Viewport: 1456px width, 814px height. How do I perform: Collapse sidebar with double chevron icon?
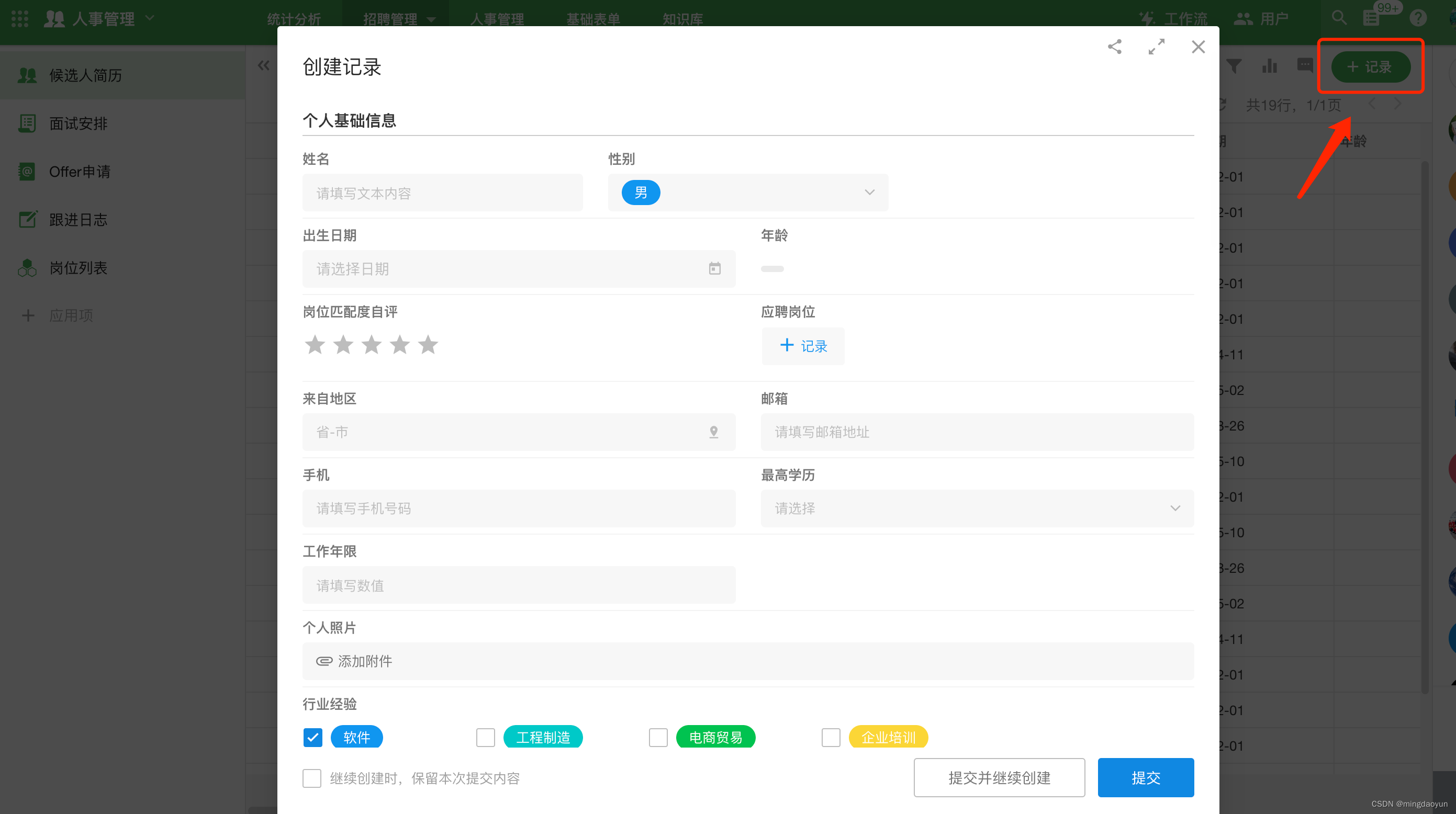(x=263, y=66)
